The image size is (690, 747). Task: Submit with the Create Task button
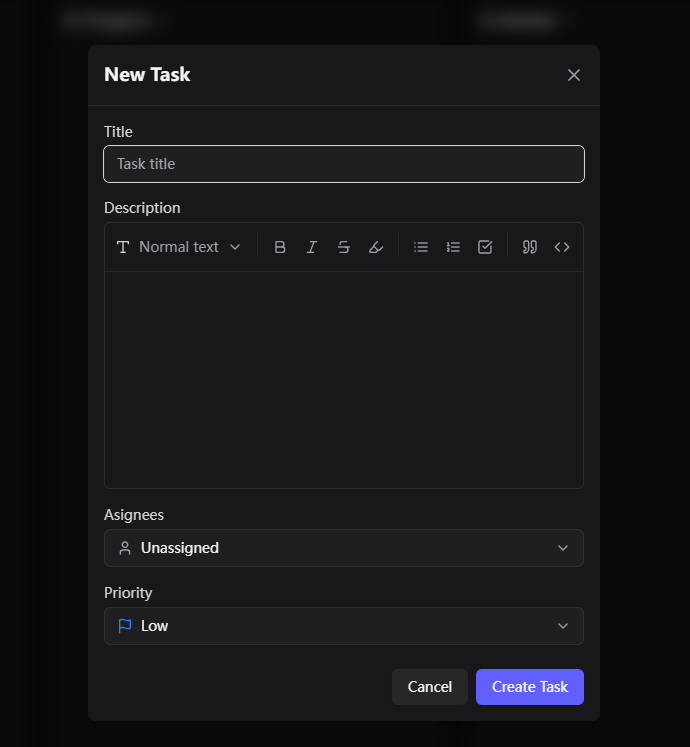point(529,687)
